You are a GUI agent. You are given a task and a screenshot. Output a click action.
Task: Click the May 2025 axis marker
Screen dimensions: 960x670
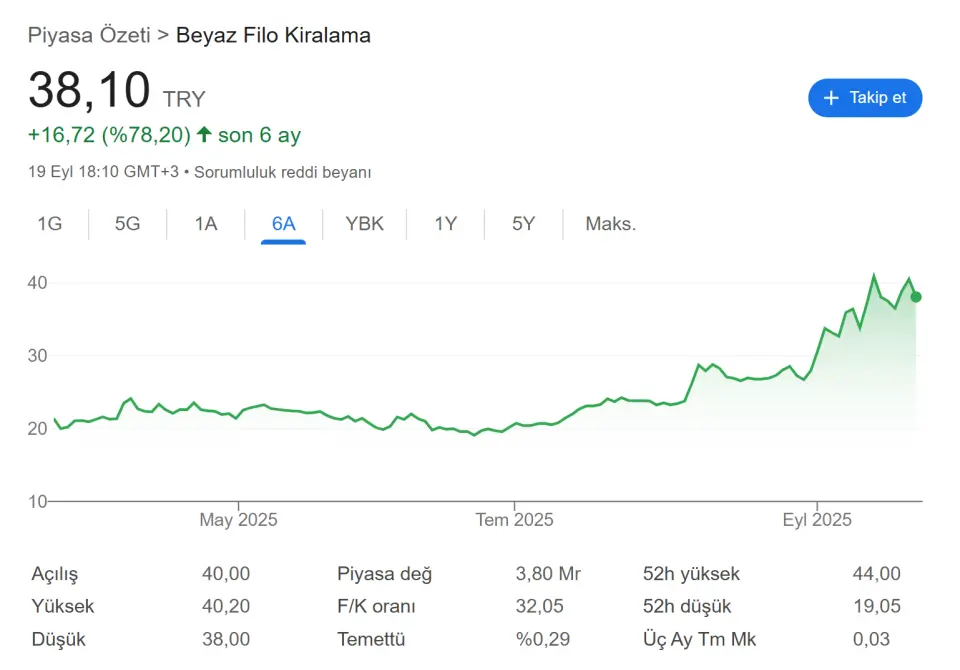point(238,520)
